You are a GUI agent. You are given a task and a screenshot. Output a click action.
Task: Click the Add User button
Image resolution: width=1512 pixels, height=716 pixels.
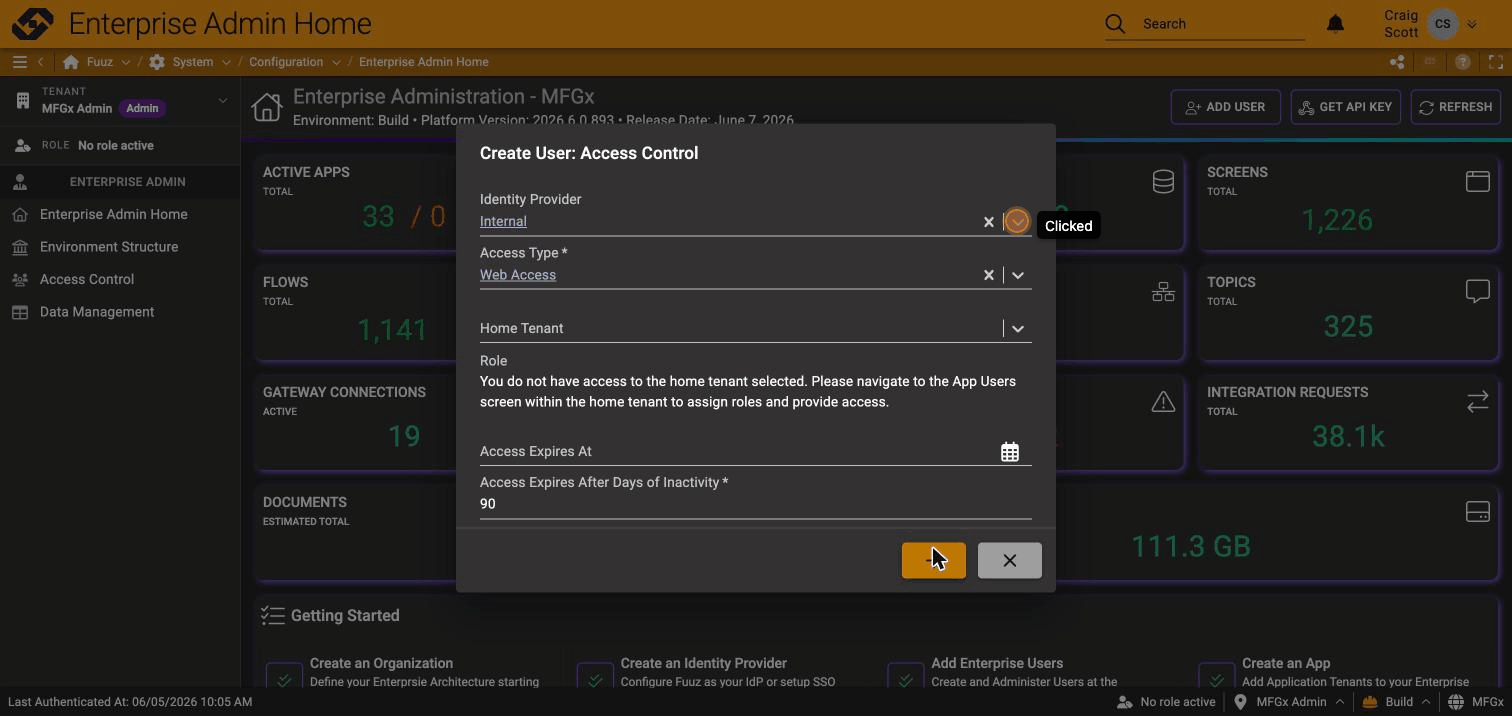pos(1225,107)
